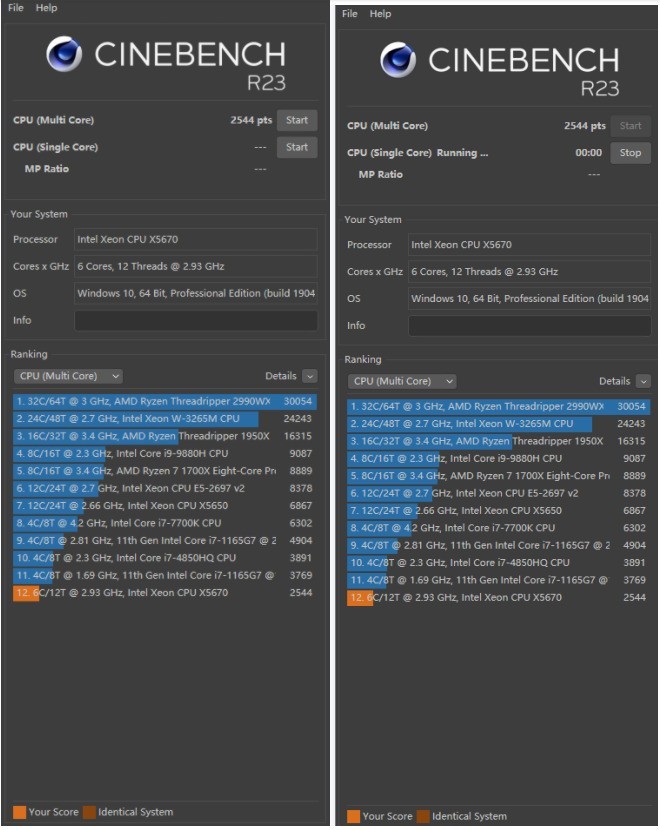Screen dimensions: 660x830
Task: Stop the running Single Core test
Action: click(x=630, y=153)
